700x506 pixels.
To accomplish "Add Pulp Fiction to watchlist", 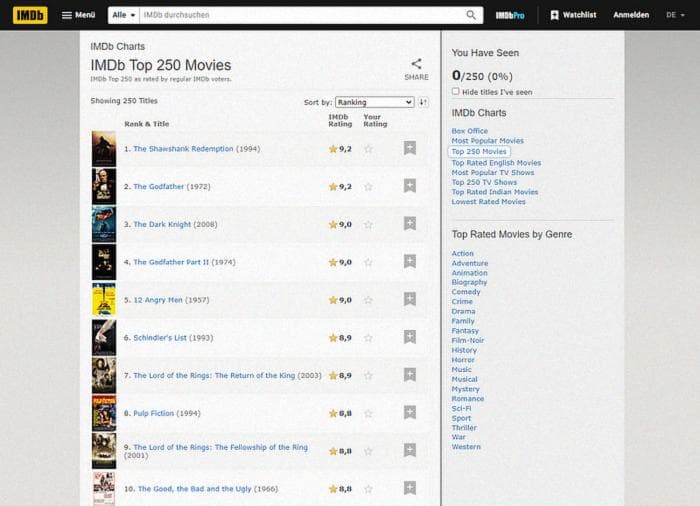I will [x=410, y=412].
